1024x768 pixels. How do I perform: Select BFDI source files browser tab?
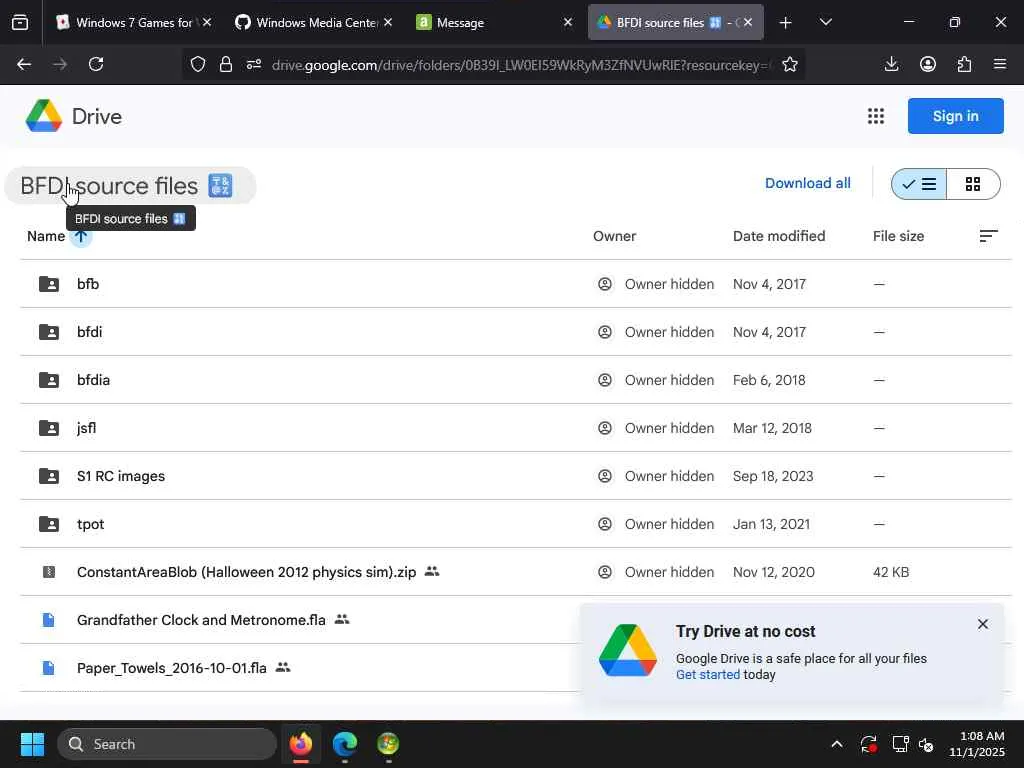click(675, 22)
